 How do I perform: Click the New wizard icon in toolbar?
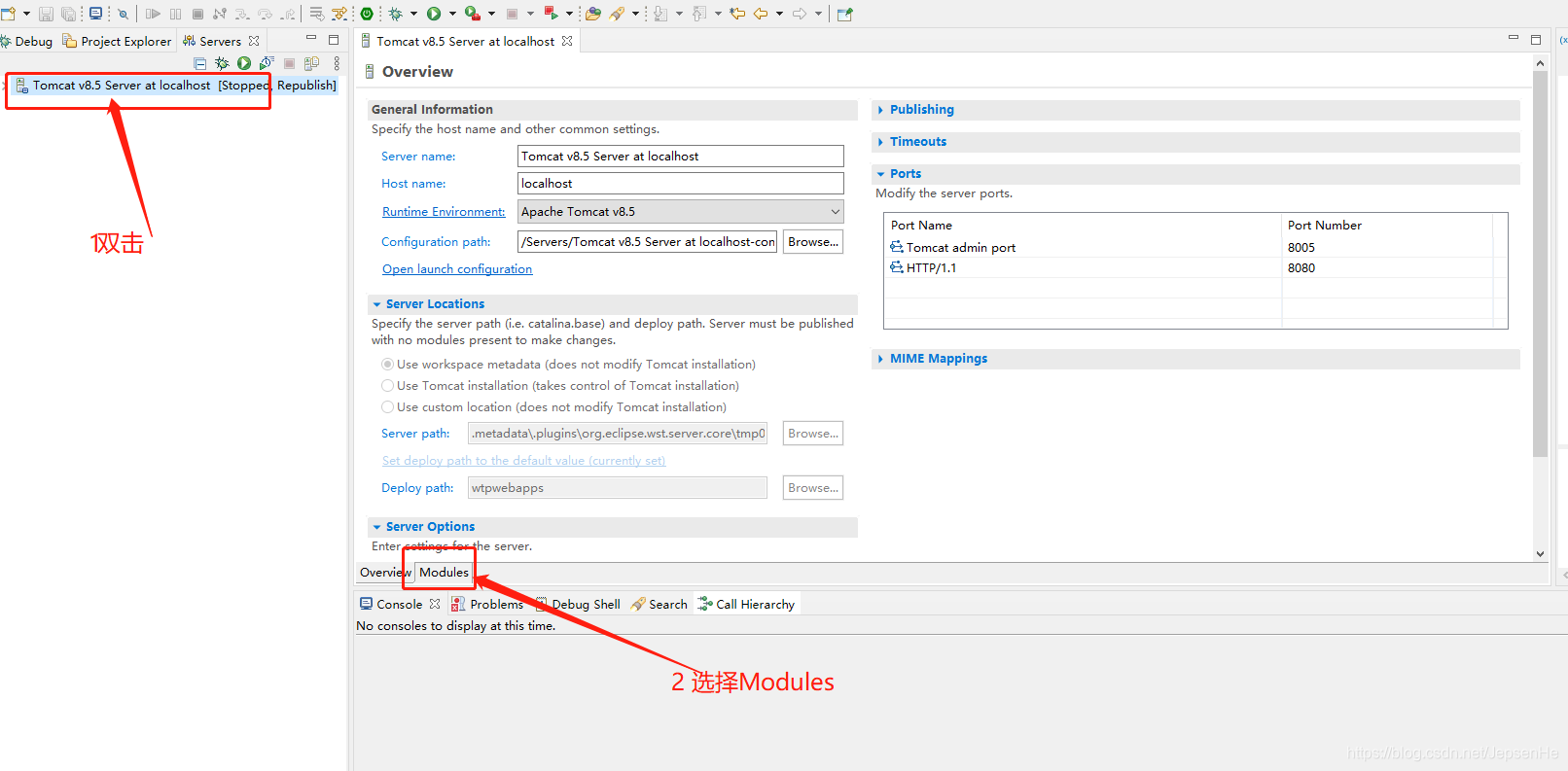click(8, 14)
